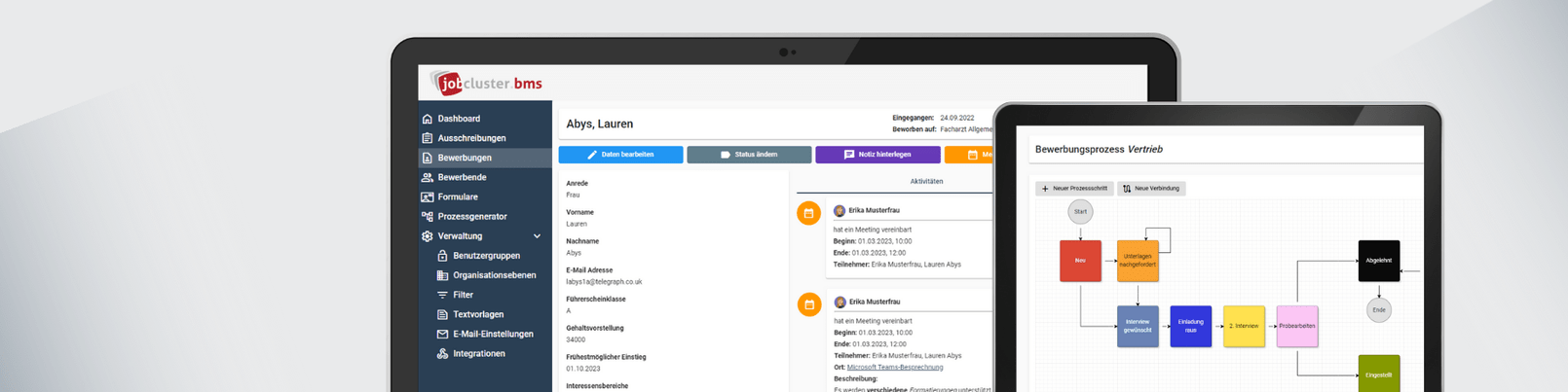The image size is (1568, 392).
Task: Click the Dashboard home icon in the sidebar
Action: [428, 119]
